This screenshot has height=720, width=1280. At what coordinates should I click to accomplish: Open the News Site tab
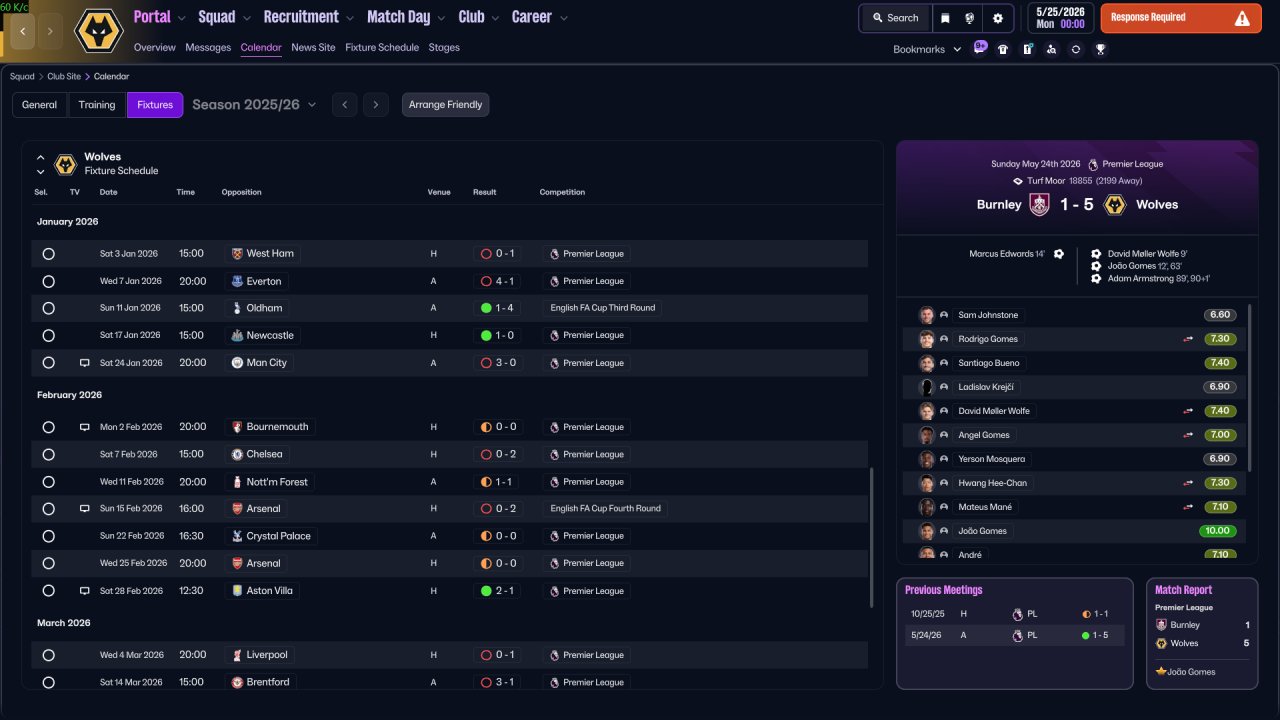tap(313, 47)
